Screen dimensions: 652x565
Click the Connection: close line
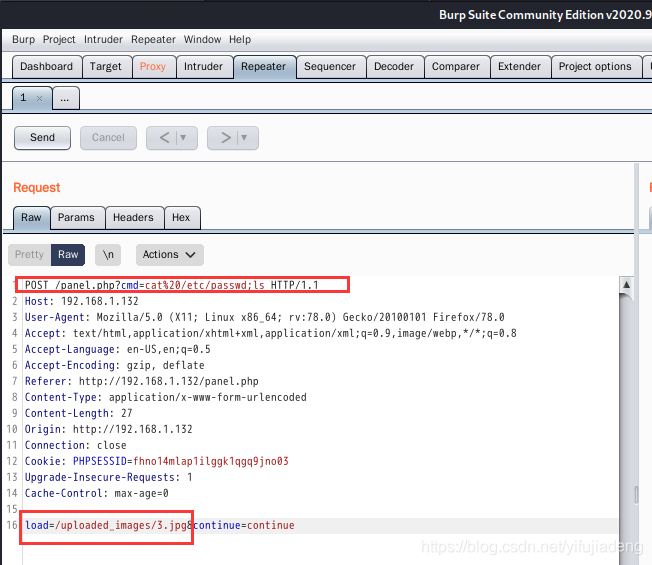click(76, 445)
